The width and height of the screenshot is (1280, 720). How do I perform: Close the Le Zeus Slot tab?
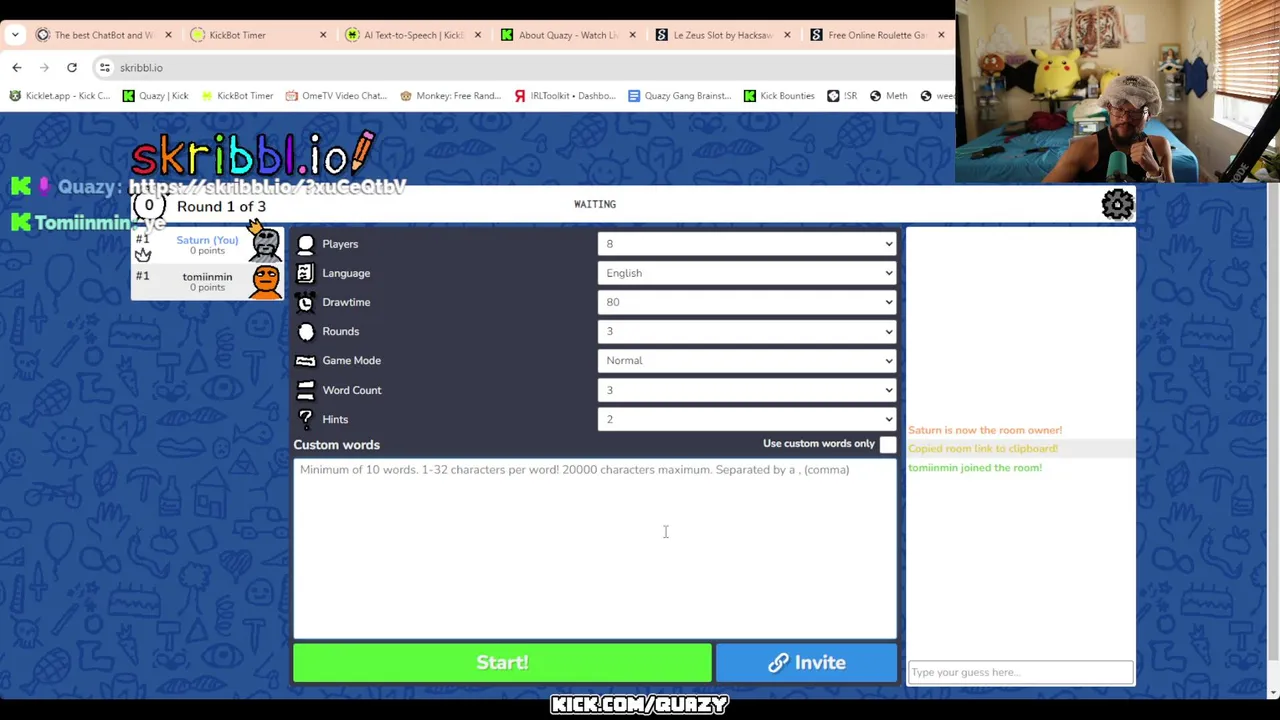787,35
